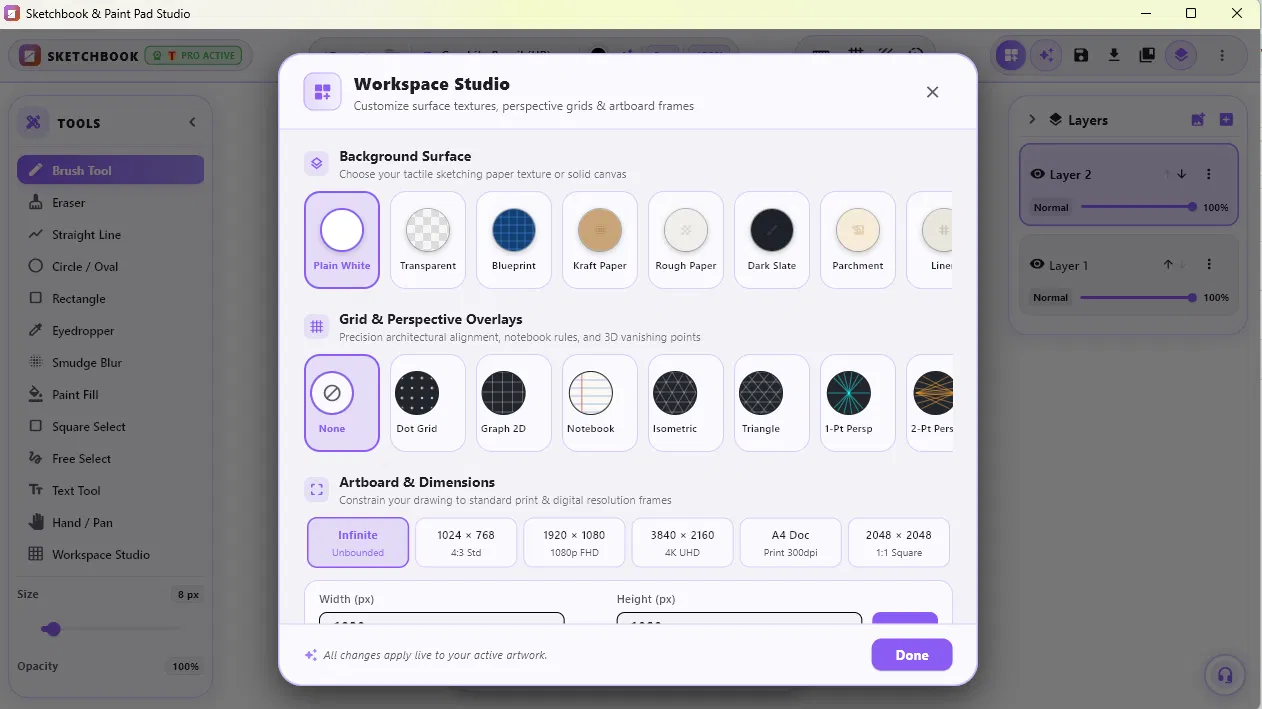Image resolution: width=1262 pixels, height=709 pixels.
Task: Select 1024 × 768 artboard preset
Action: pyautogui.click(x=466, y=543)
